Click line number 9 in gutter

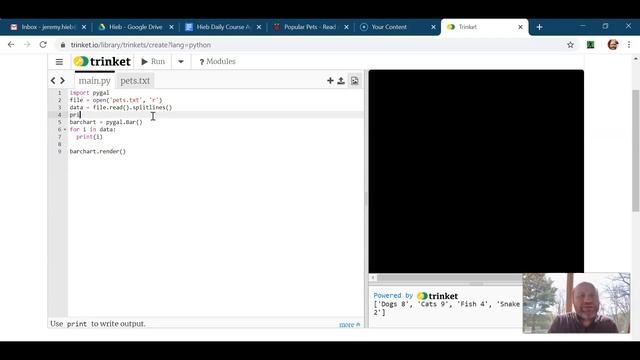pos(60,151)
